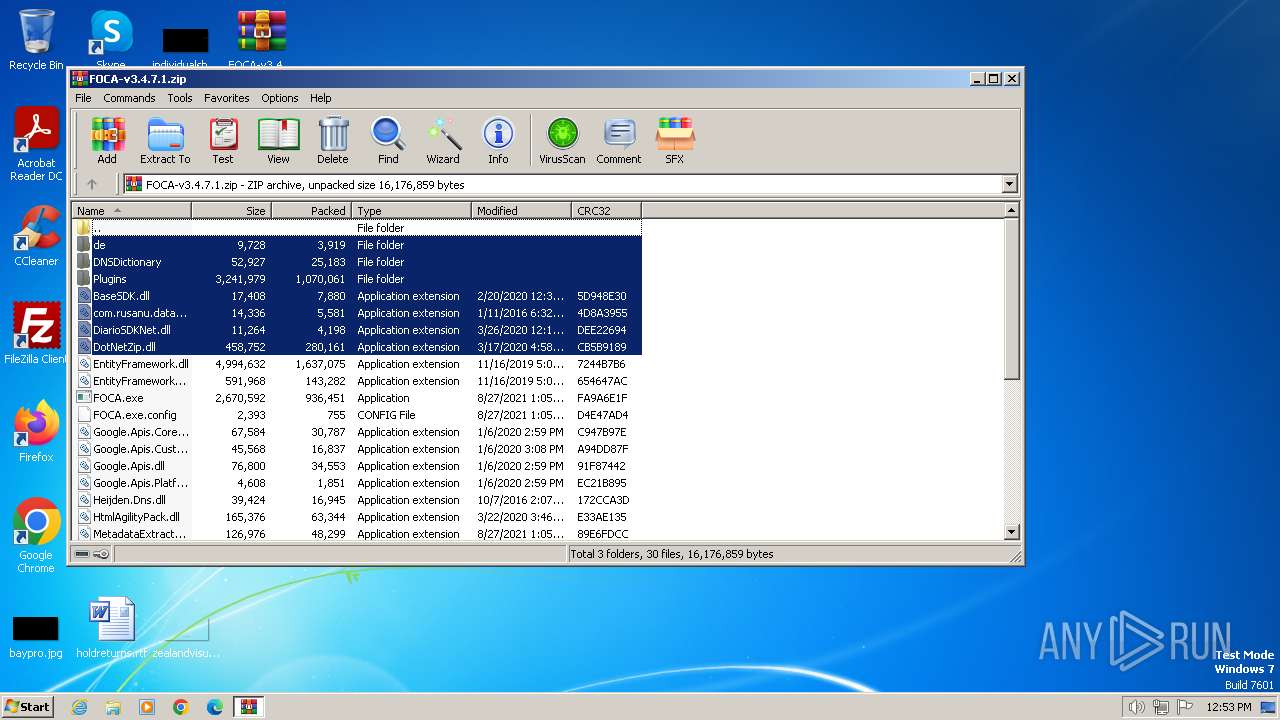Sort by Name column header
Image resolution: width=1280 pixels, height=720 pixels.
click(x=132, y=210)
